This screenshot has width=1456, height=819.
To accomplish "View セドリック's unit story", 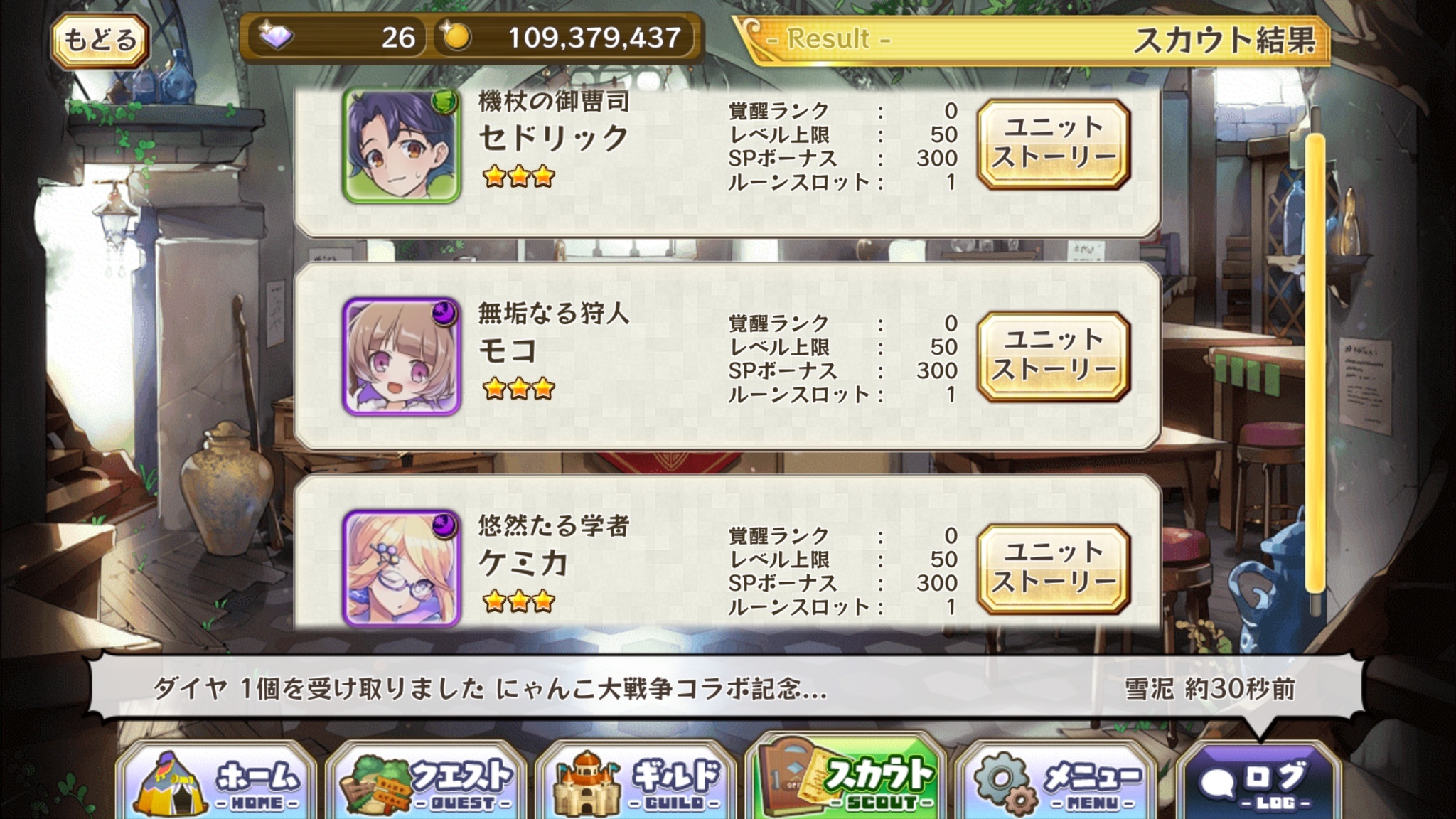I will pos(1054,144).
